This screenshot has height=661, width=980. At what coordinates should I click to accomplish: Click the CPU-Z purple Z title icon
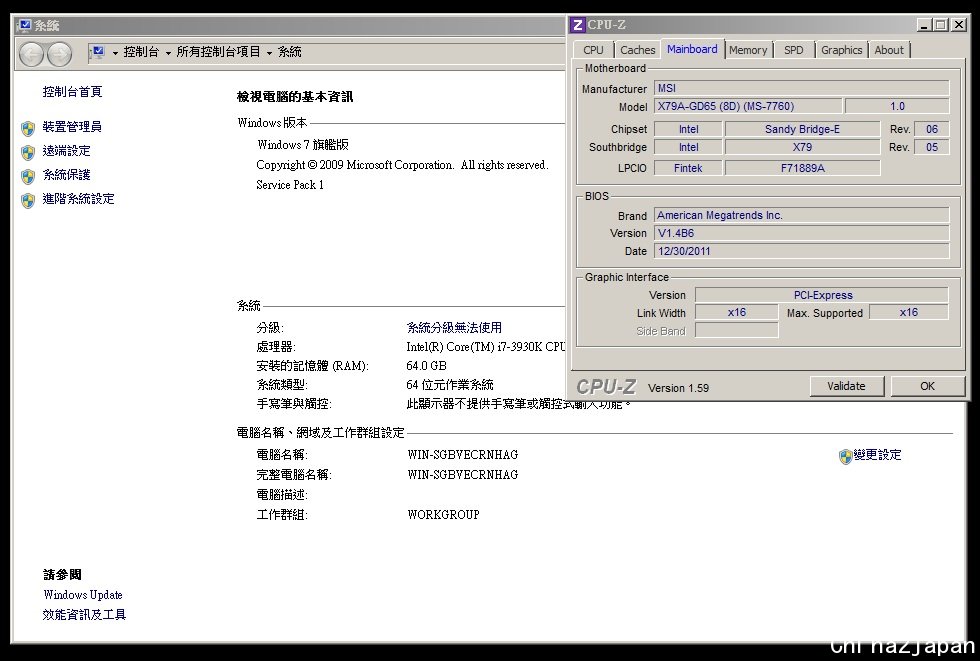click(578, 25)
